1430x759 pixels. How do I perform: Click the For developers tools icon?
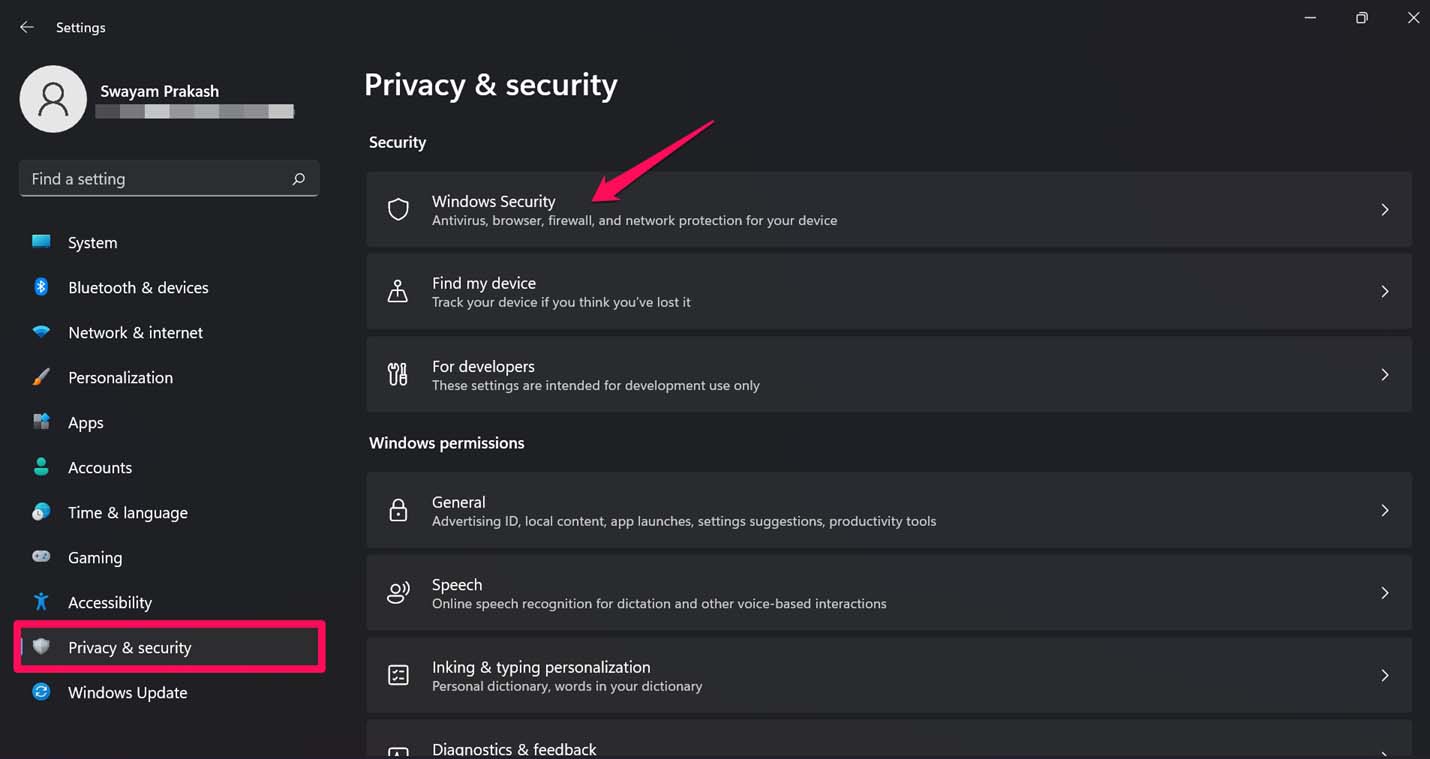[x=398, y=375]
